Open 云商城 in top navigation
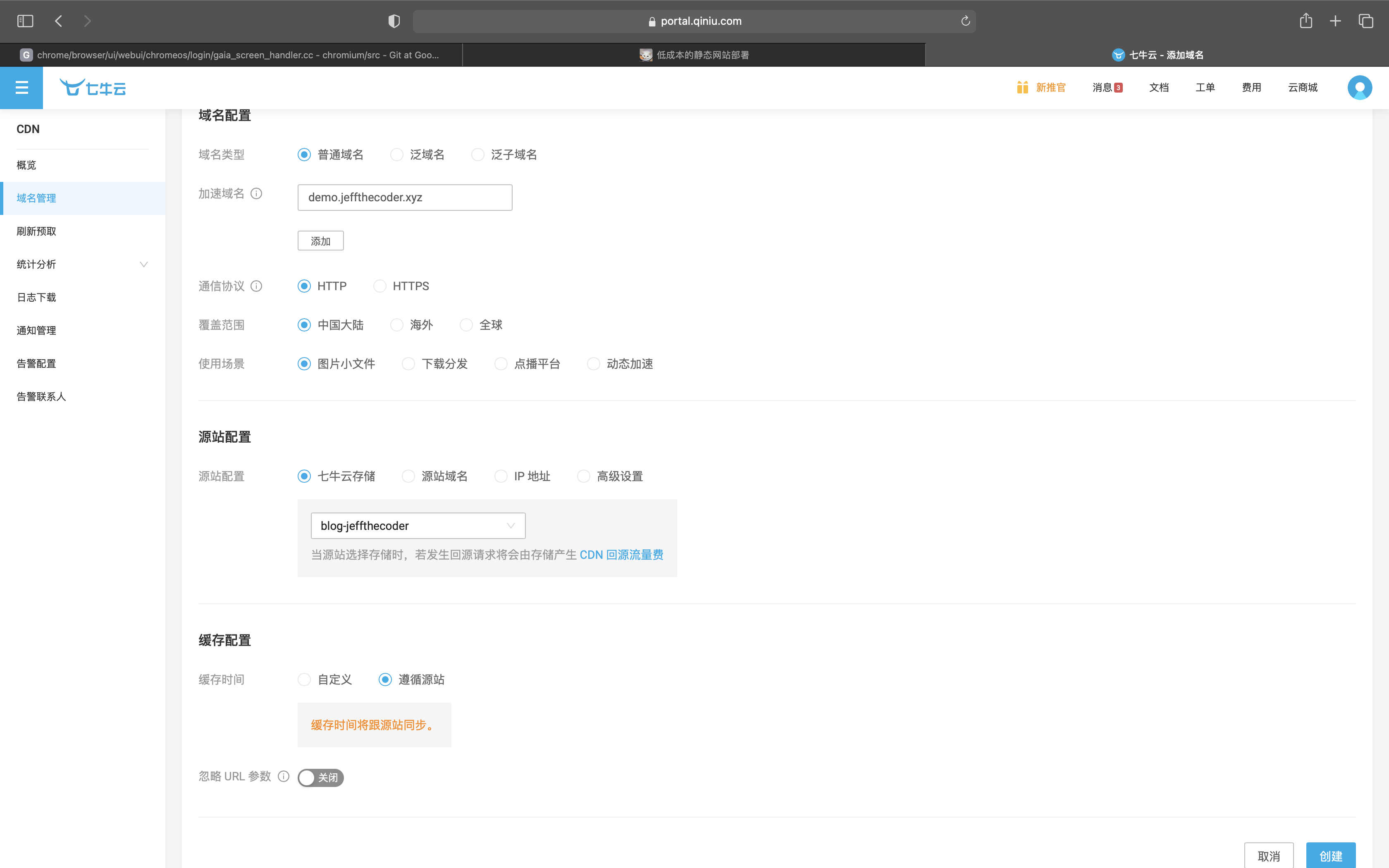This screenshot has height=868, width=1389. [1302, 87]
